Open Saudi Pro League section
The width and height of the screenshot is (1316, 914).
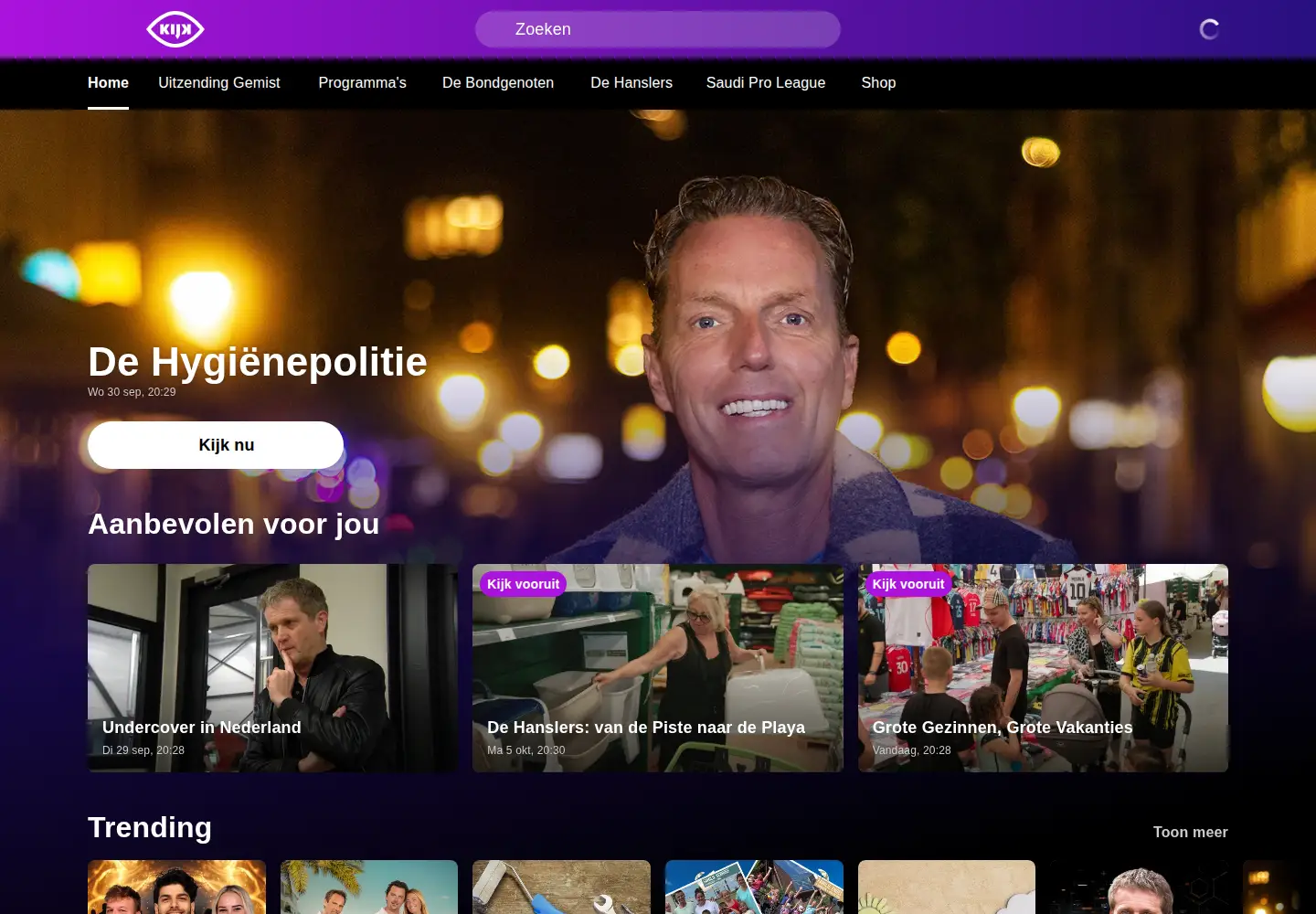(x=766, y=83)
